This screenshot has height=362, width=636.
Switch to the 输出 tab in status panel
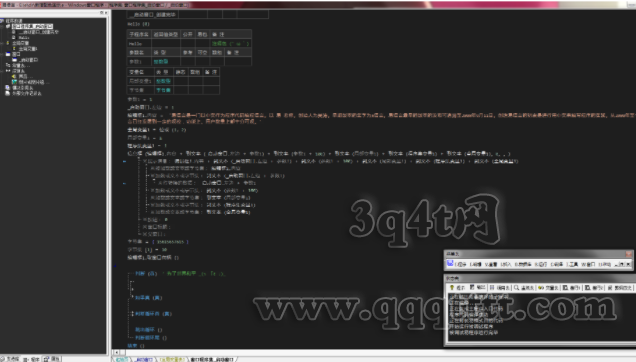click(x=478, y=287)
